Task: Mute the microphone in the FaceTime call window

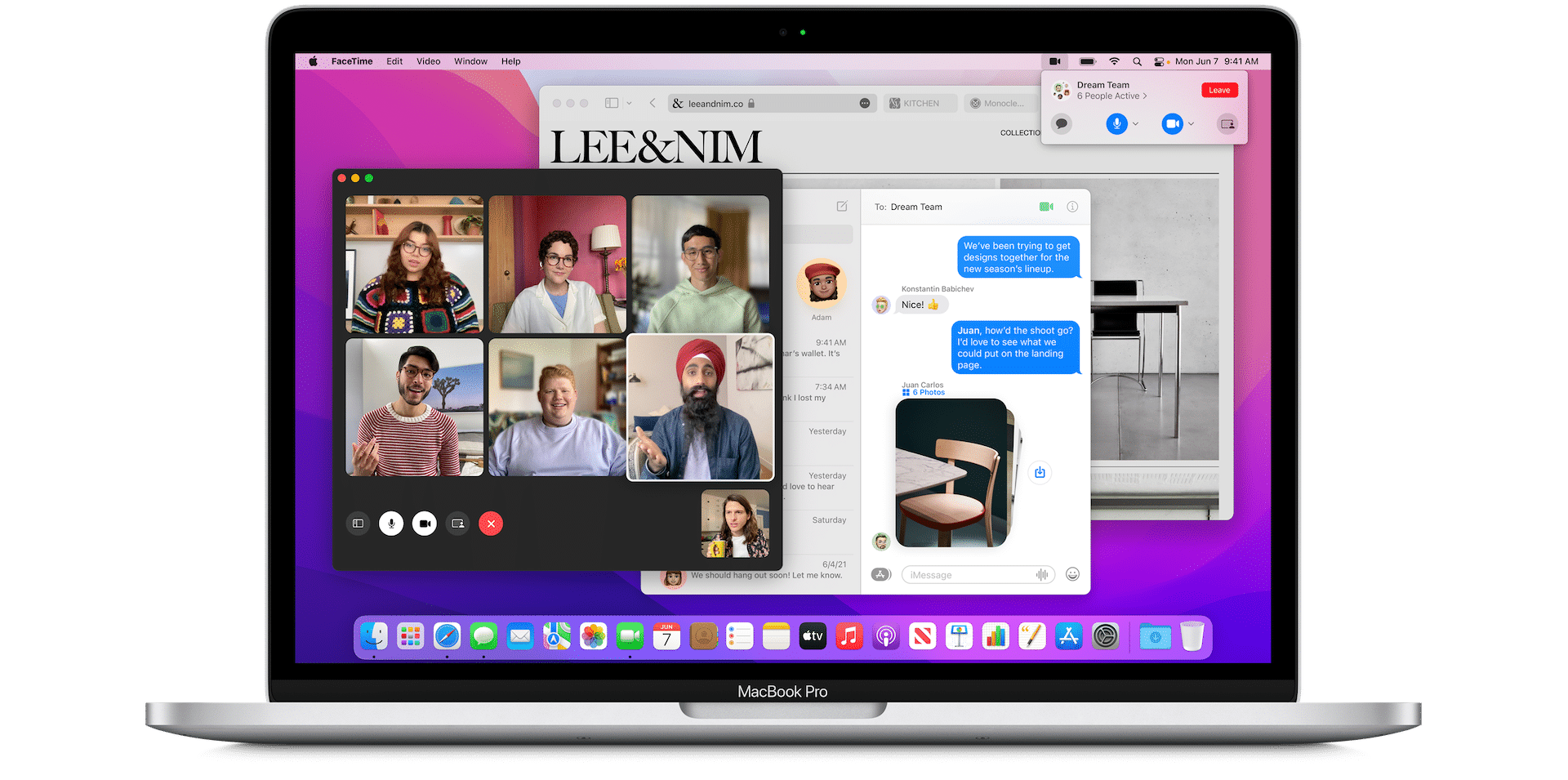Action: [x=391, y=524]
